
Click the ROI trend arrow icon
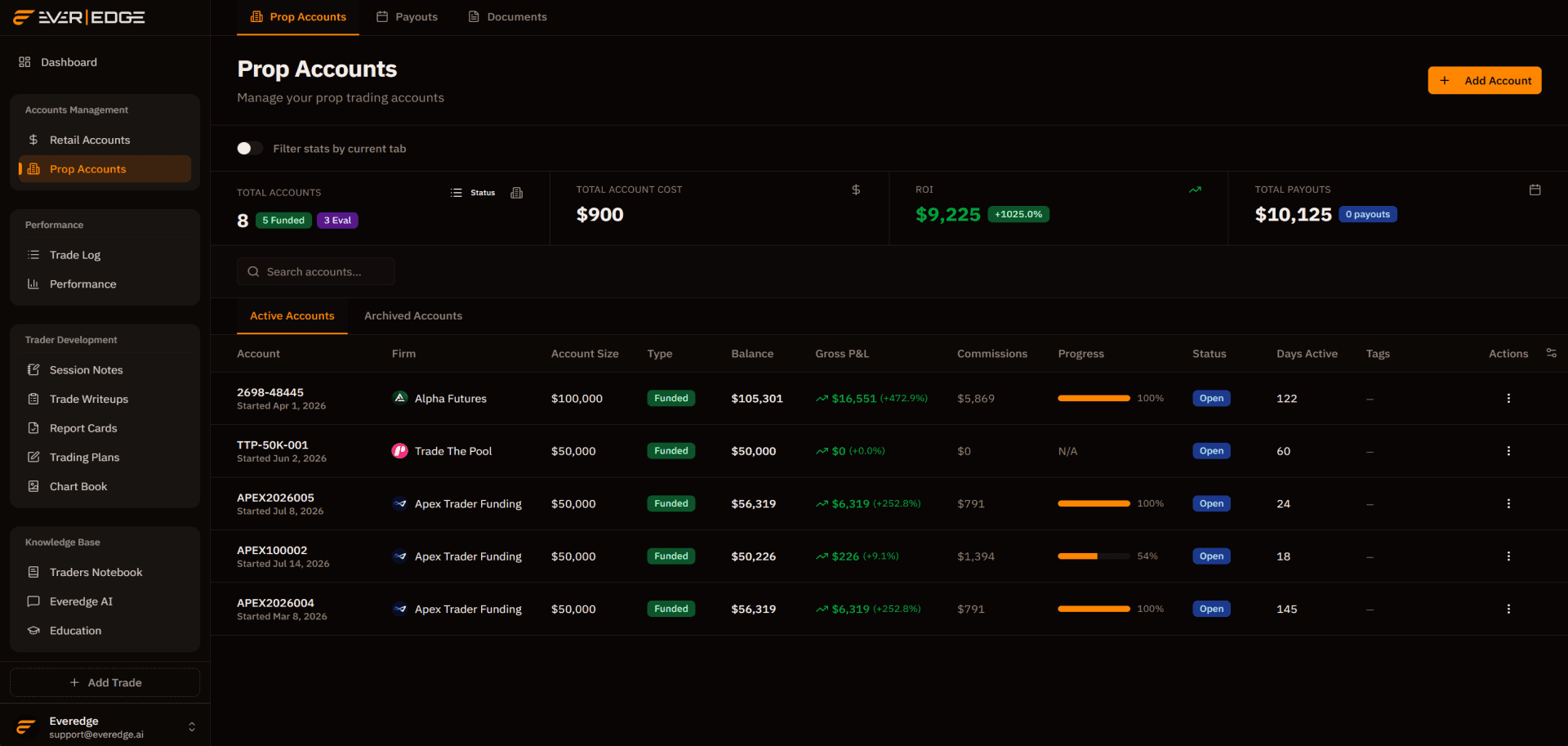click(1195, 190)
